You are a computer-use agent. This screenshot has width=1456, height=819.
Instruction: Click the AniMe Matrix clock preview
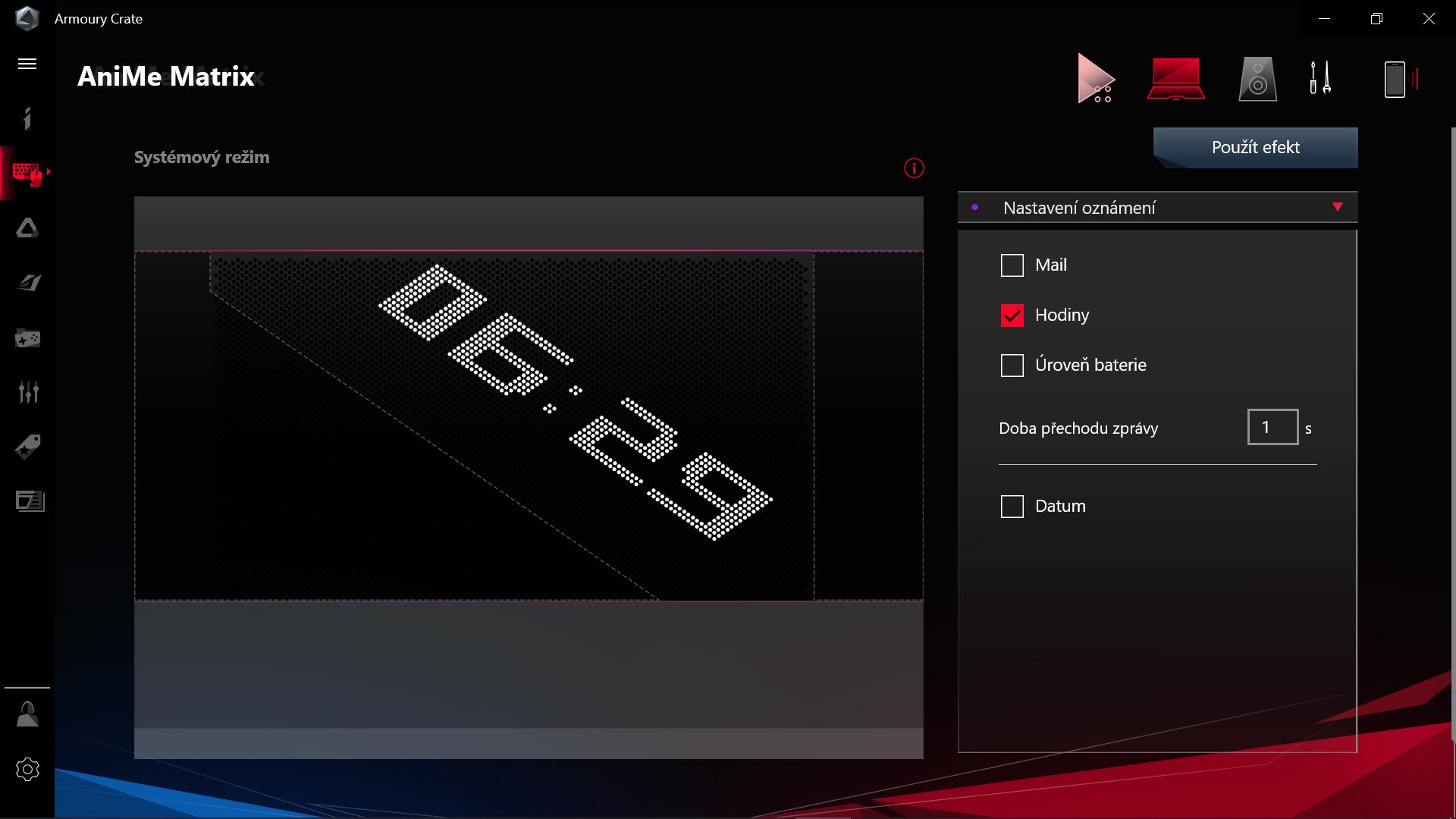[529, 425]
